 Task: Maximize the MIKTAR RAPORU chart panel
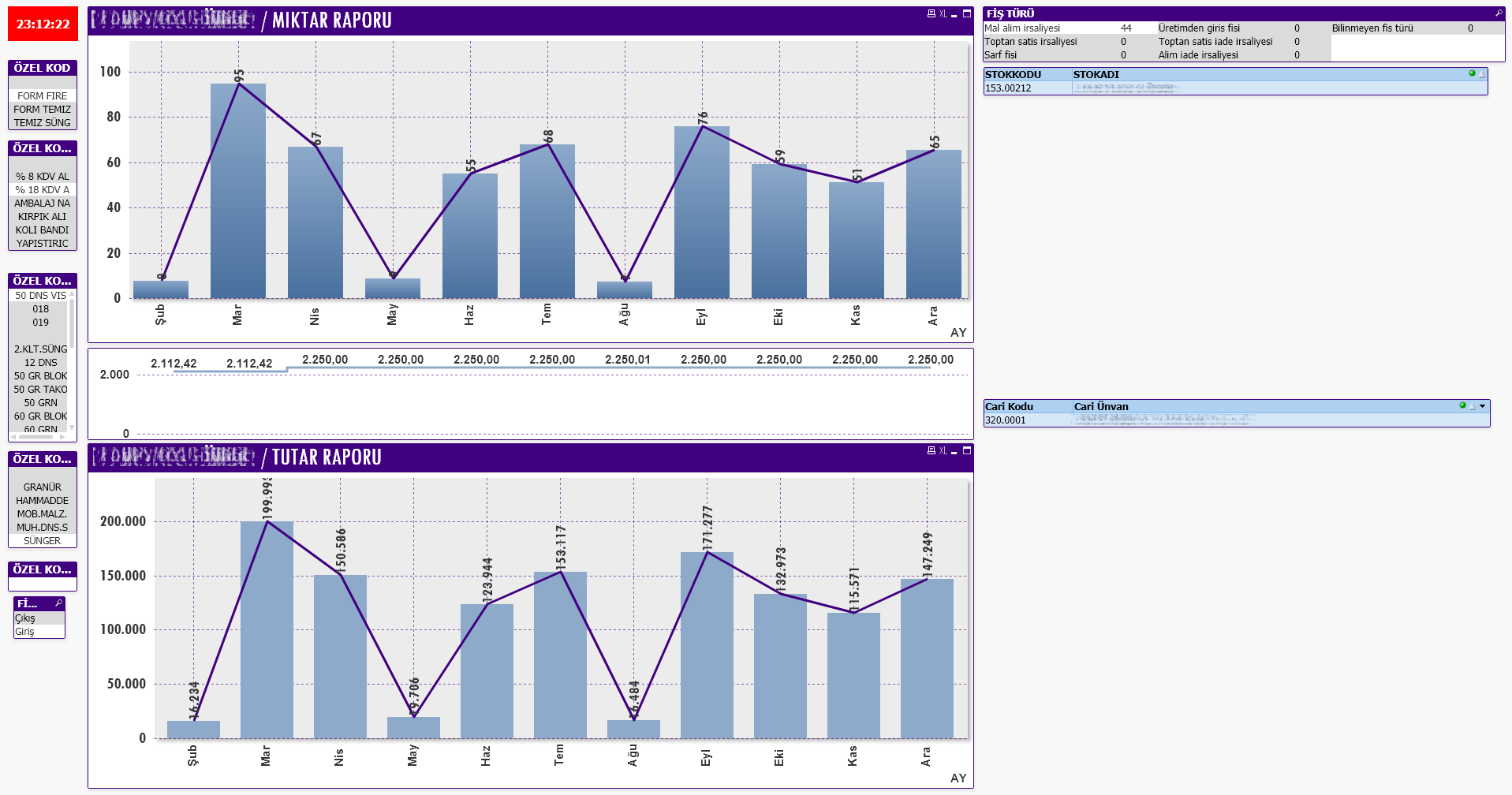967,14
